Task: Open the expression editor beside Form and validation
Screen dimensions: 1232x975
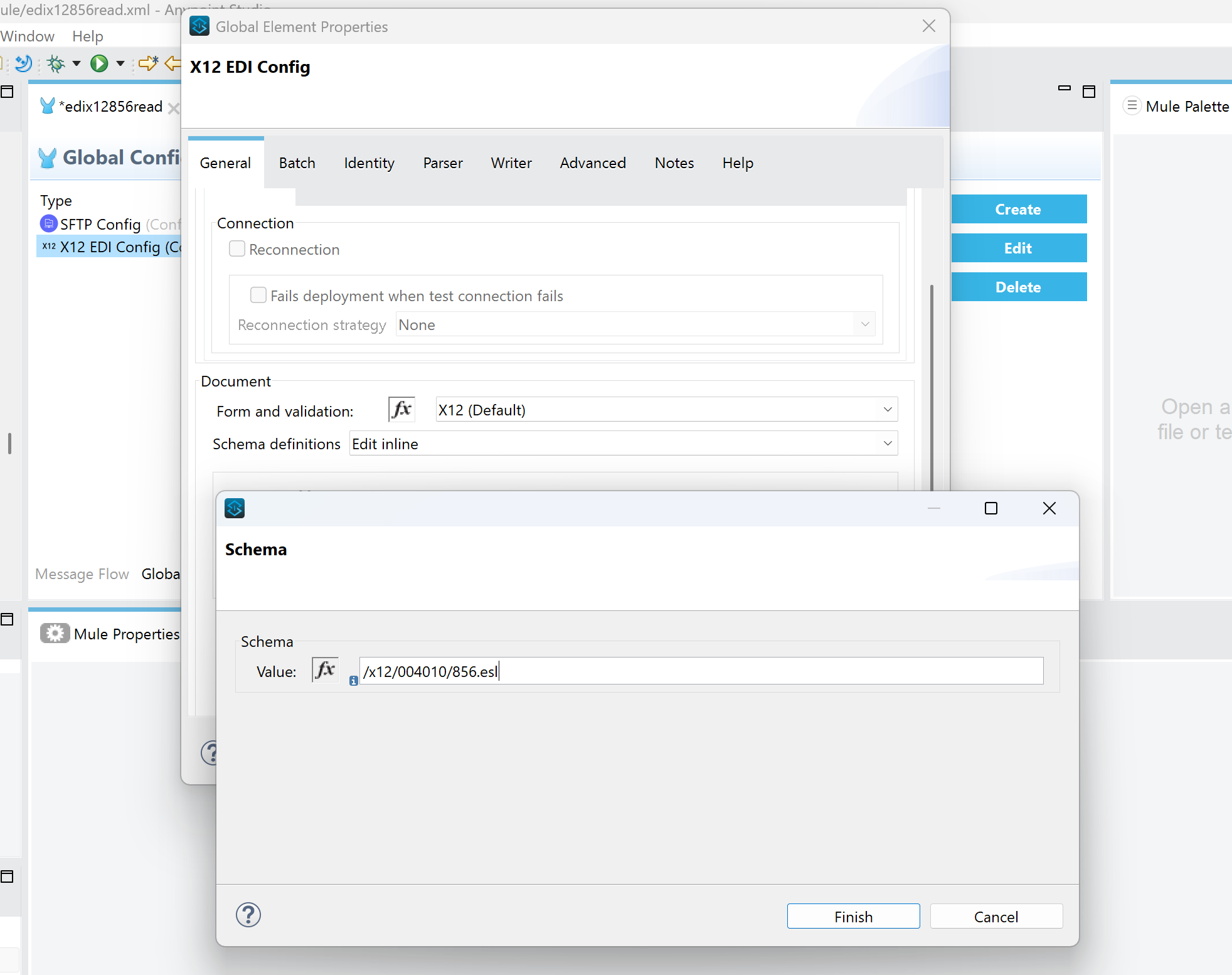Action: tap(401, 409)
